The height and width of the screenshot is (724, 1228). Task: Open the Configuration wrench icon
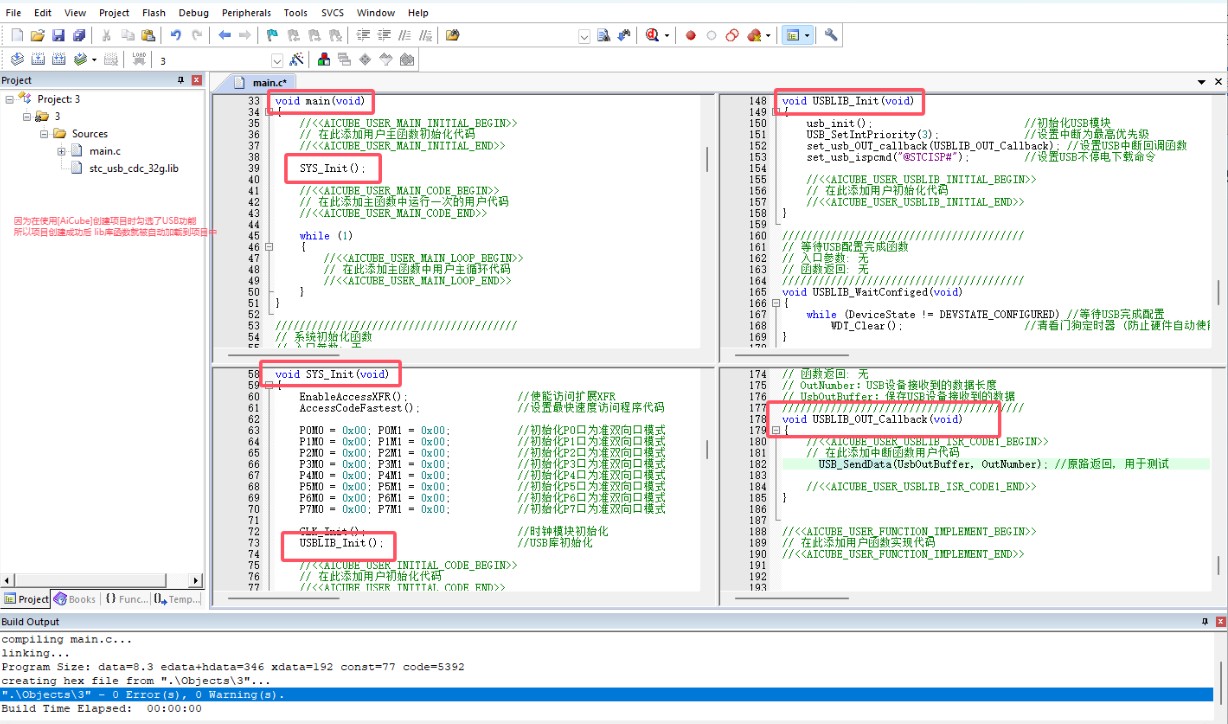coord(830,35)
